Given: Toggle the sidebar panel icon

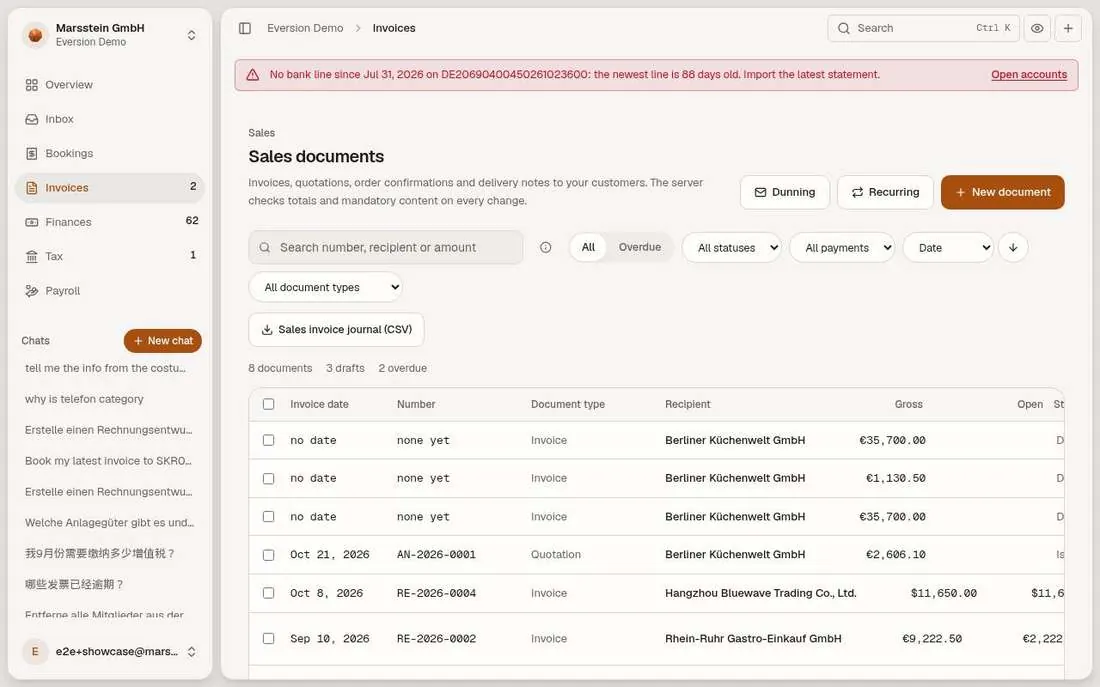Looking at the screenshot, I should (x=245, y=28).
